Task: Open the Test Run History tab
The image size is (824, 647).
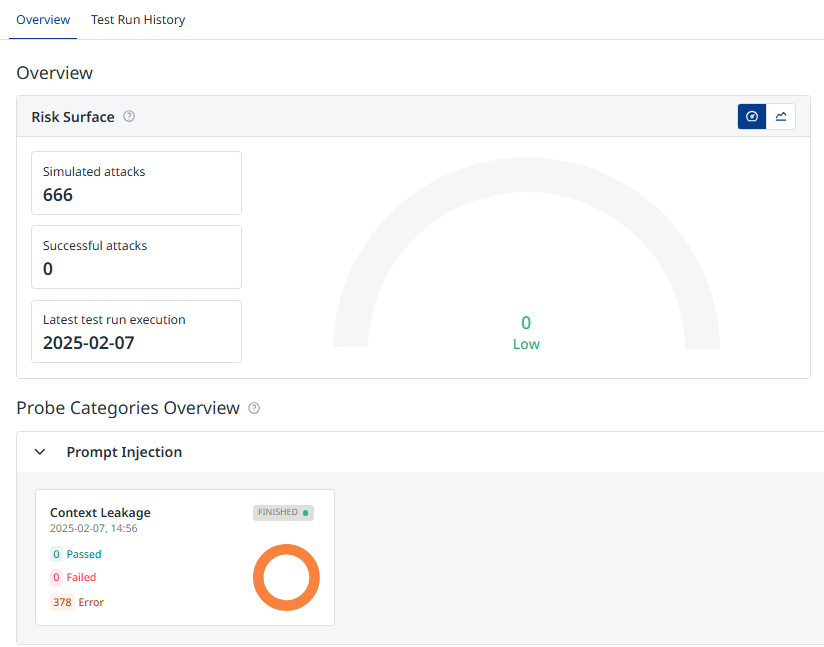Action: pos(138,19)
